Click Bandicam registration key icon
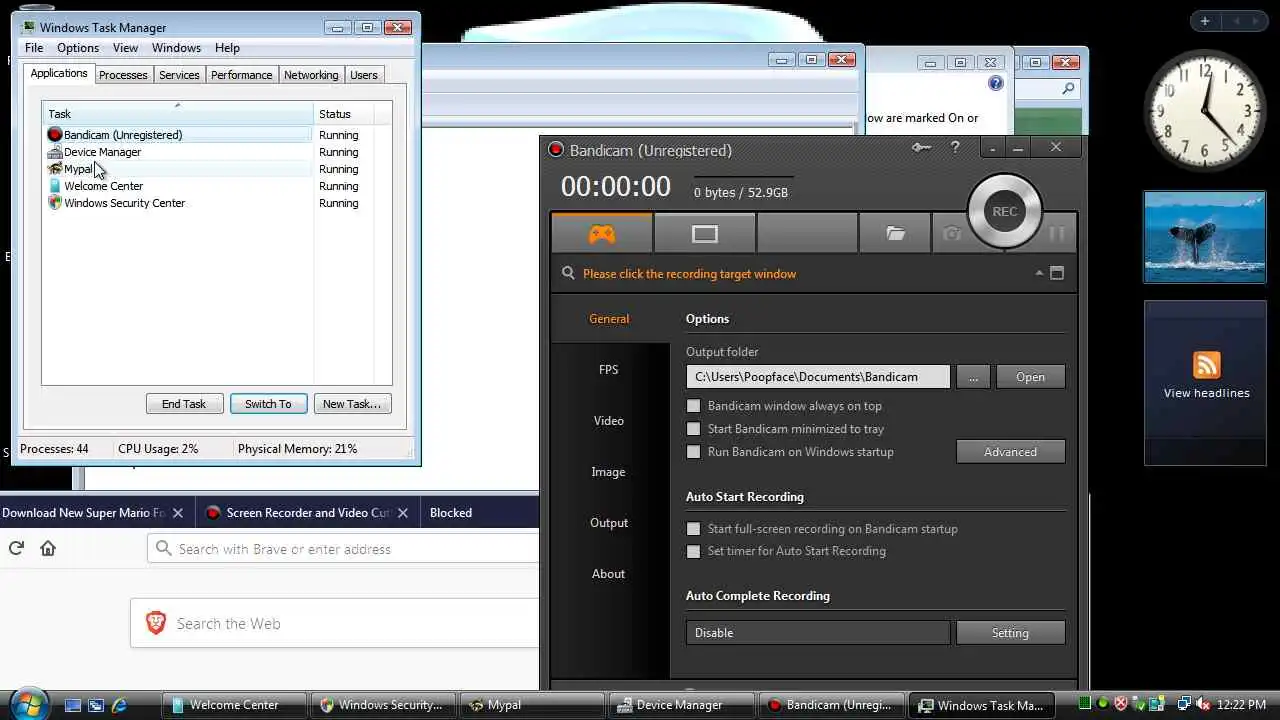The width and height of the screenshot is (1280, 720). click(921, 148)
